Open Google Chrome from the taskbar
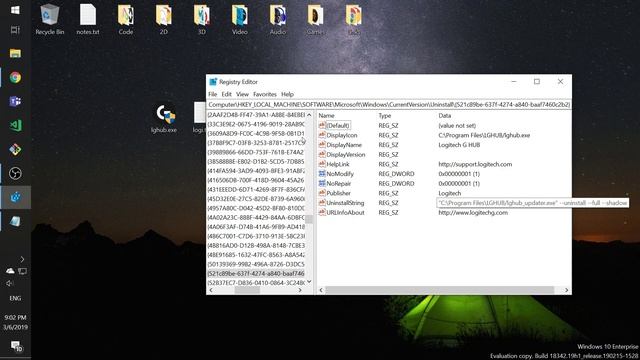 [15, 78]
